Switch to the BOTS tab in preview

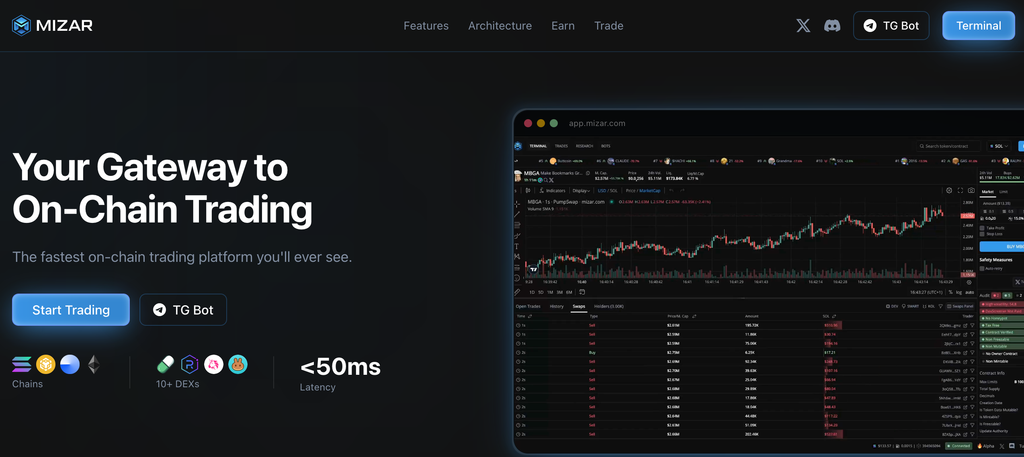tap(605, 146)
